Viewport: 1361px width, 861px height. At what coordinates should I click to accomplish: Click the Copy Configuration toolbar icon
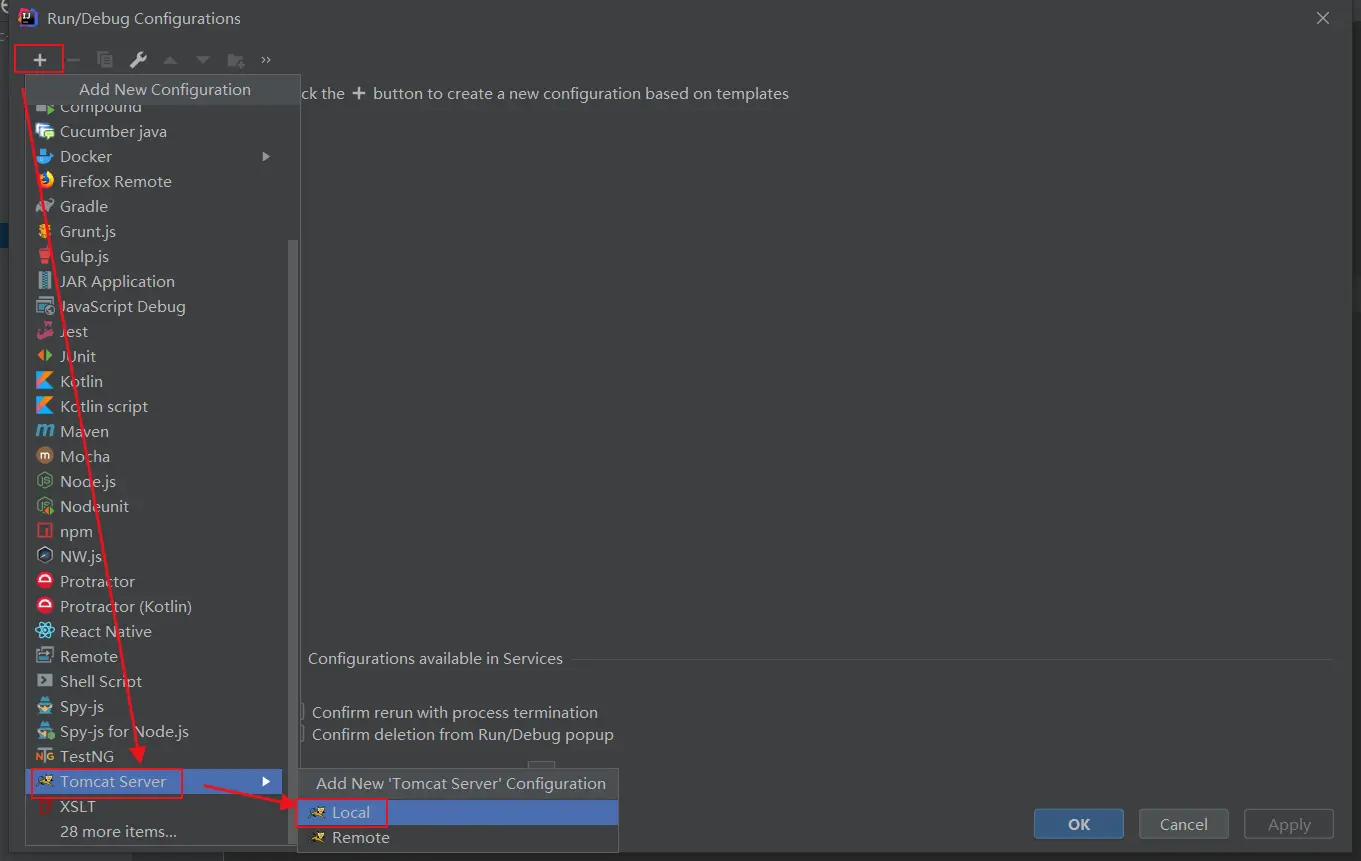pos(105,60)
